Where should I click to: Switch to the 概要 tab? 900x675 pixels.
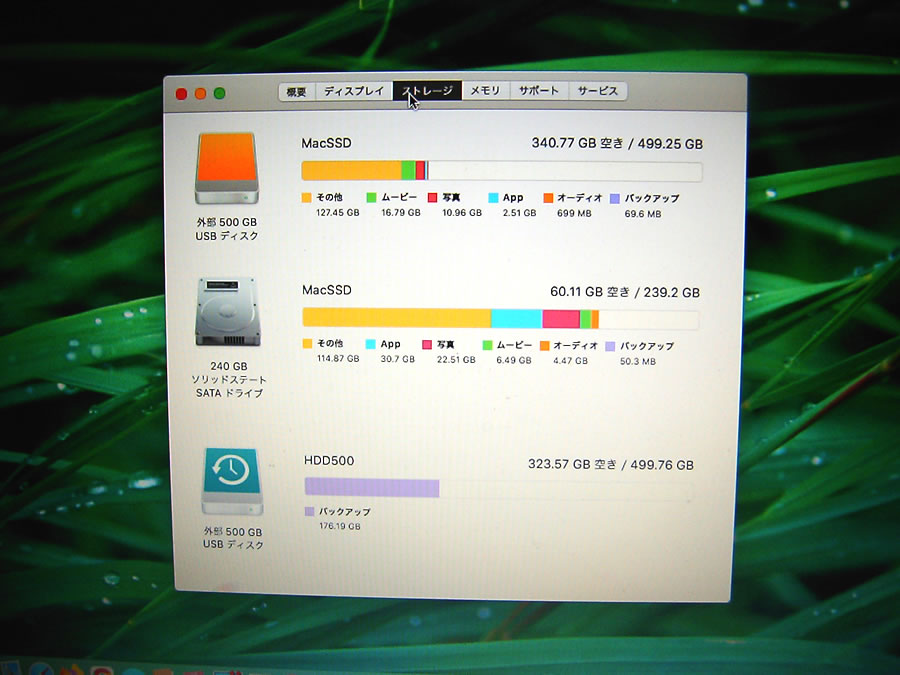(296, 92)
